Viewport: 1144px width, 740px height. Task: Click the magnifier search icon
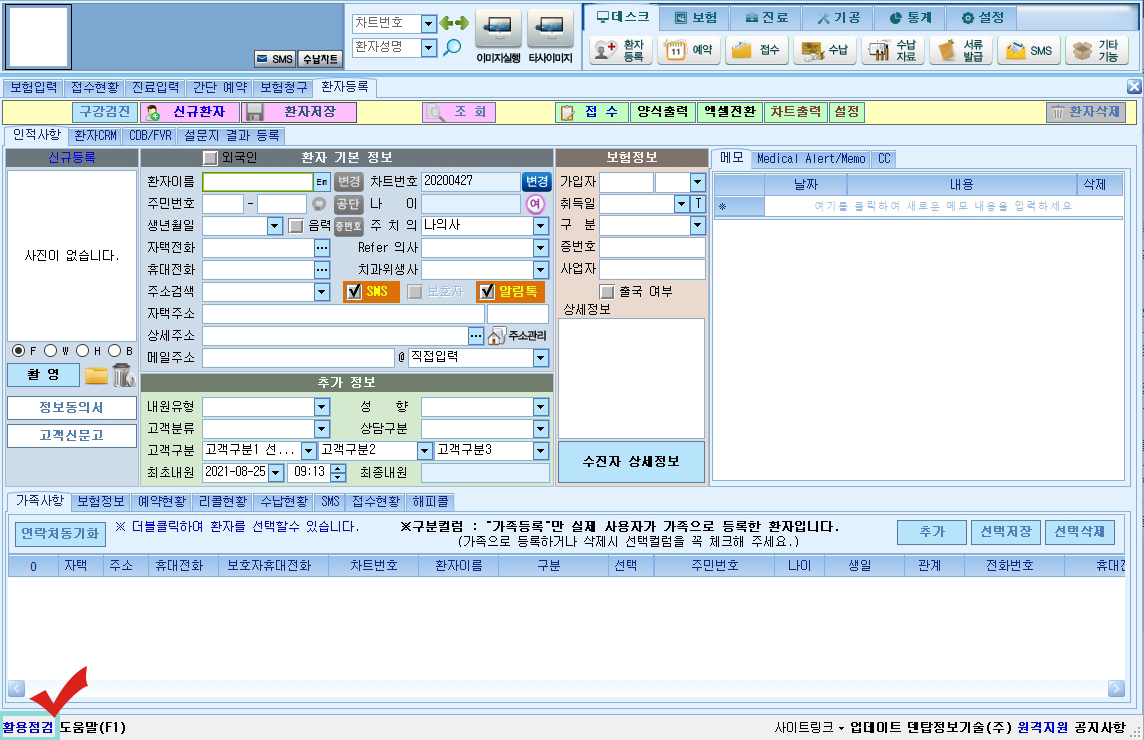[x=453, y=48]
